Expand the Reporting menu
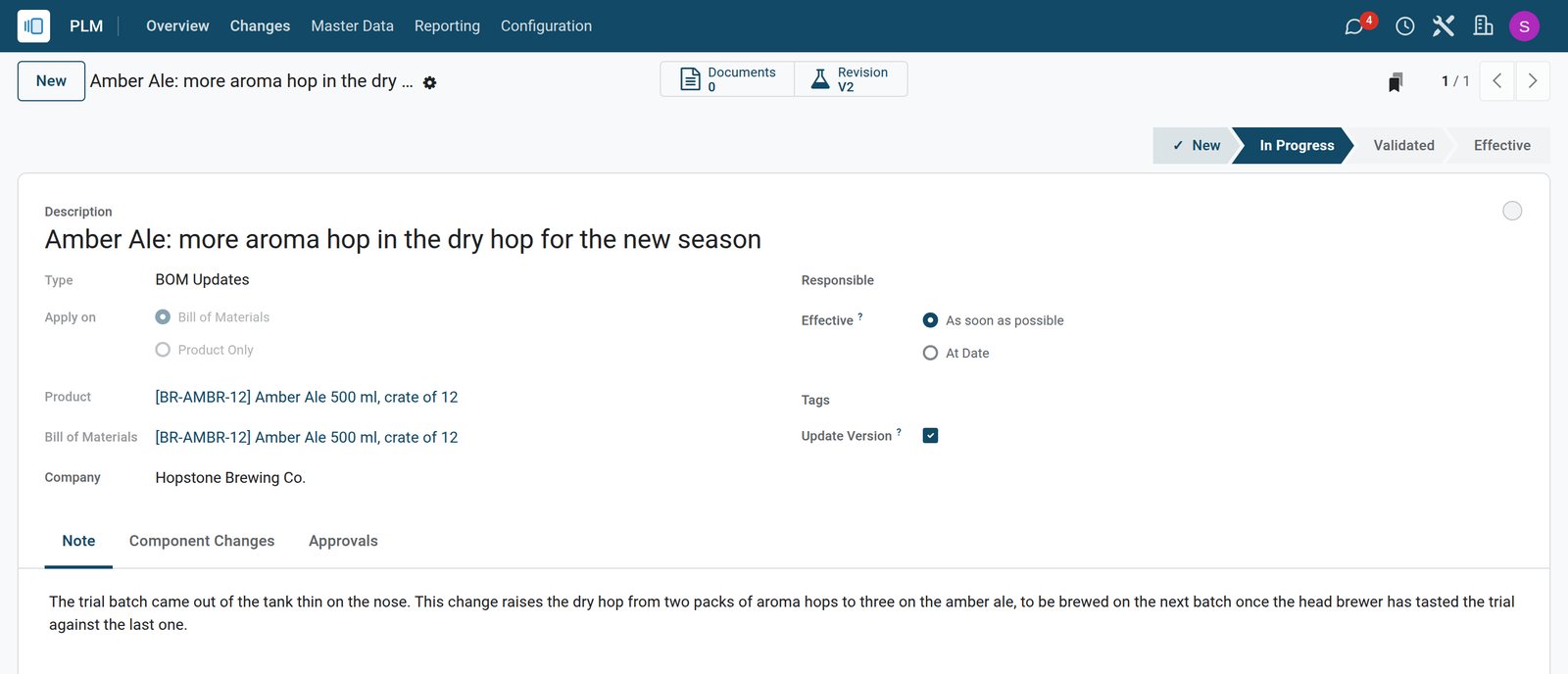Image resolution: width=1568 pixels, height=674 pixels. pyautogui.click(x=447, y=26)
